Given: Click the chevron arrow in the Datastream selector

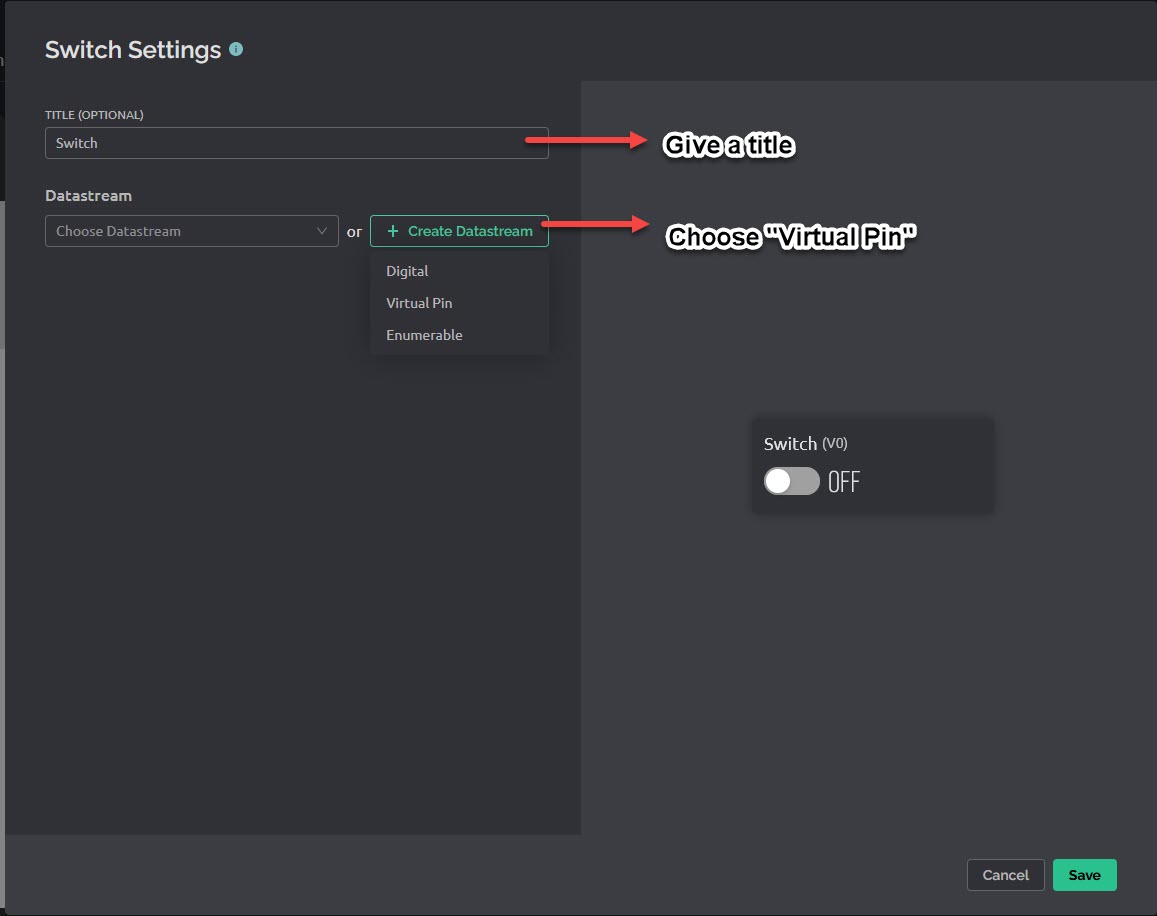Looking at the screenshot, I should 322,231.
